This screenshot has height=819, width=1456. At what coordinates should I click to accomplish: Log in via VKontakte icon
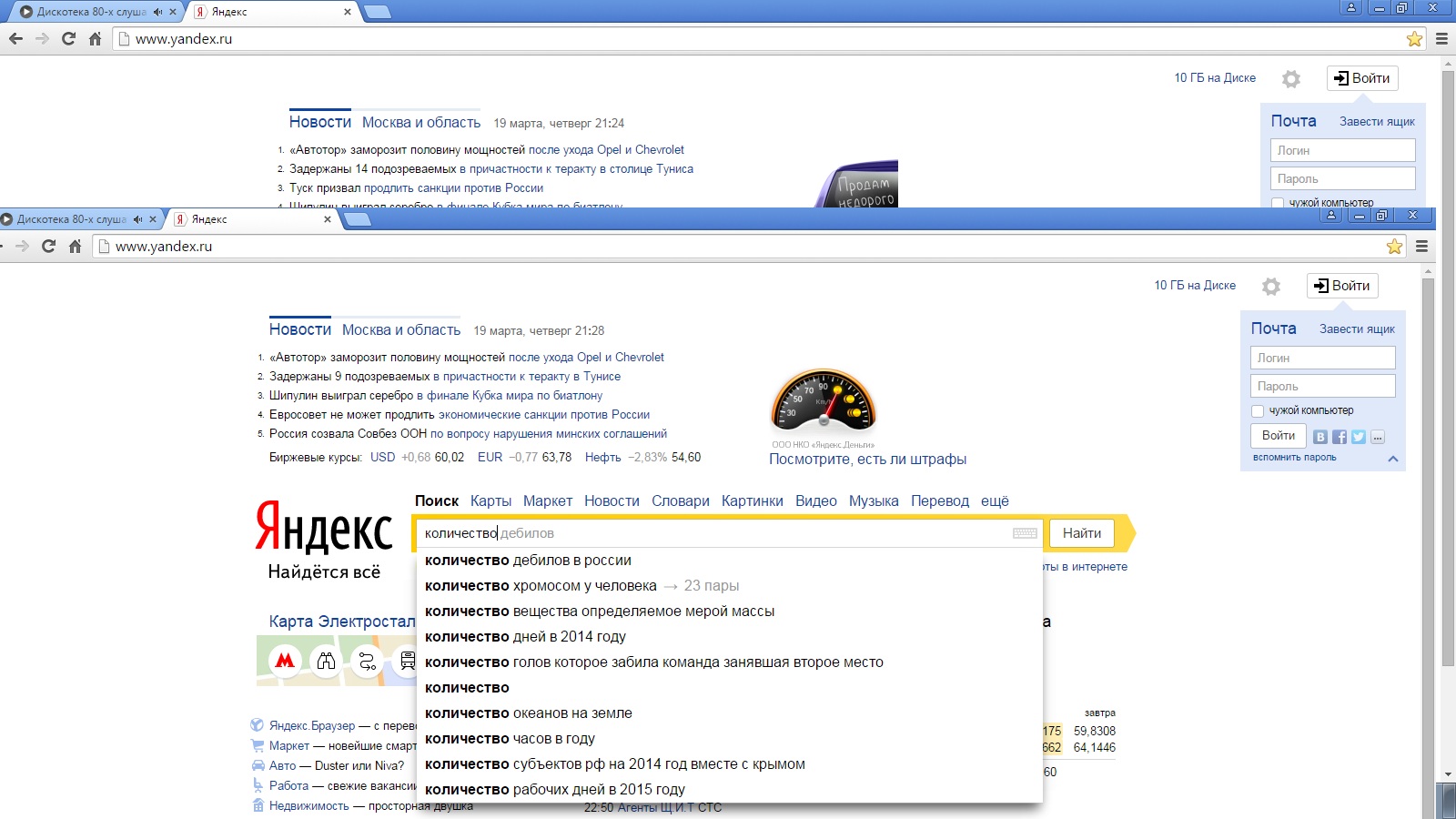(x=1320, y=437)
